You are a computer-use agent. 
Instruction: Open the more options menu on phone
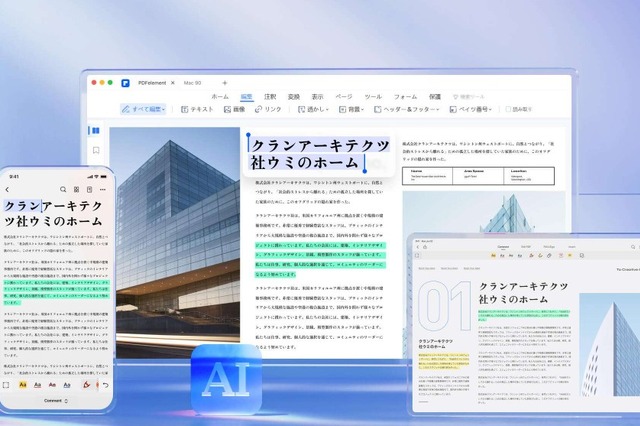pyautogui.click(x=103, y=189)
